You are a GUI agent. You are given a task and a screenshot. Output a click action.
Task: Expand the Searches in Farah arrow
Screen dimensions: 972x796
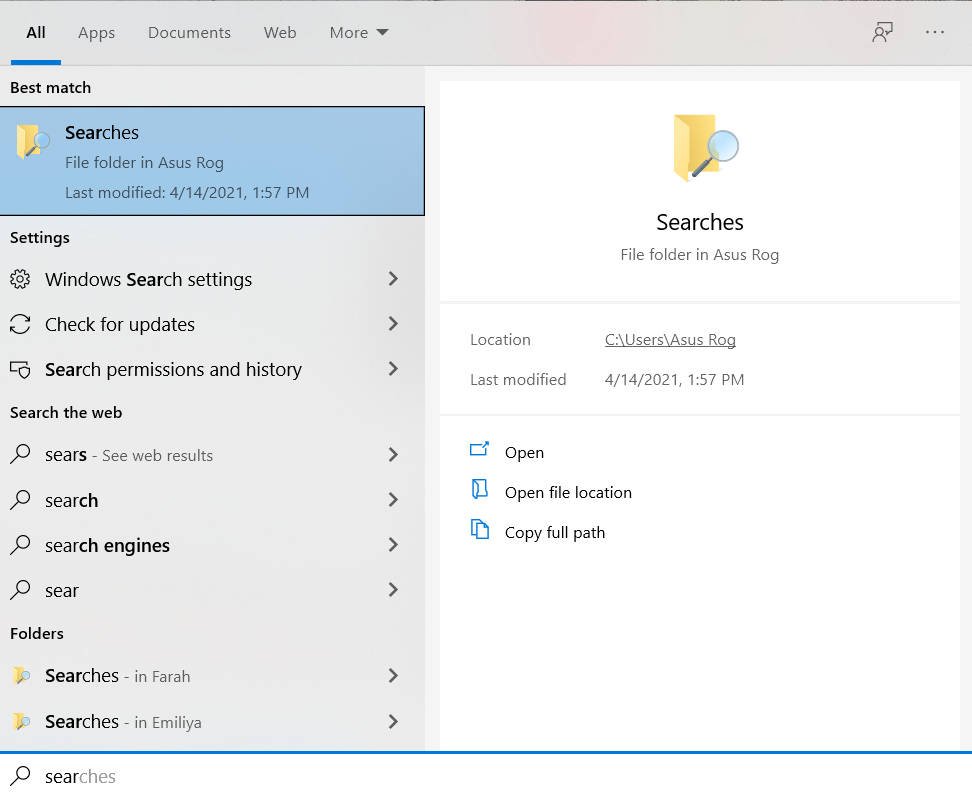pos(393,676)
